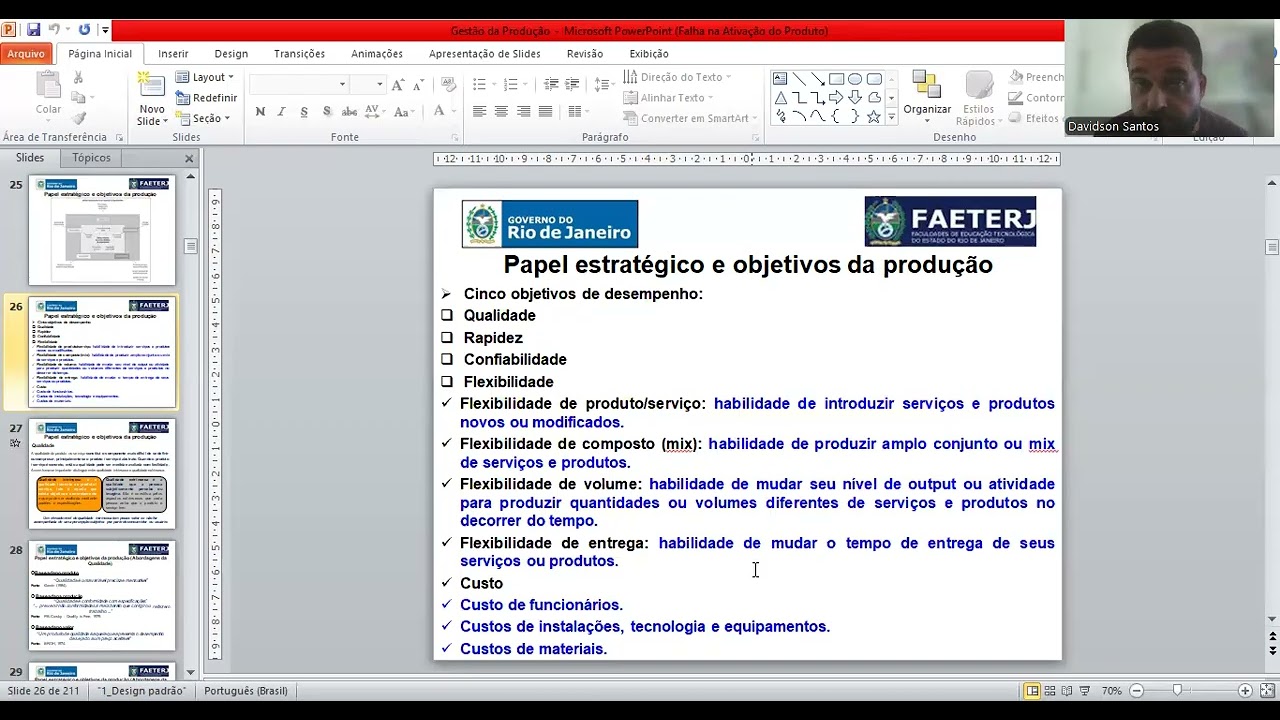Switch to the Tópicos outline pane tab
Image resolution: width=1280 pixels, height=720 pixels.
(x=91, y=158)
